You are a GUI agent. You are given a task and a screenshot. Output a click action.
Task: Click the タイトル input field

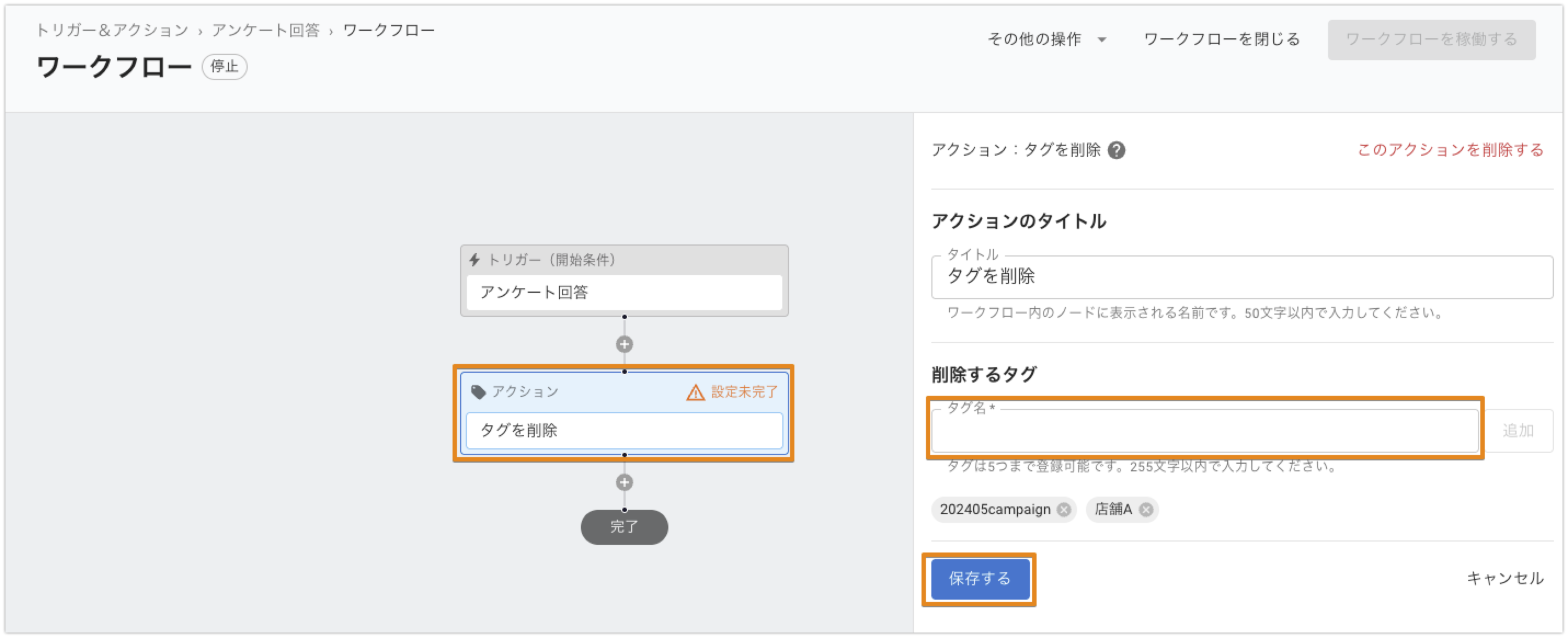click(1240, 277)
